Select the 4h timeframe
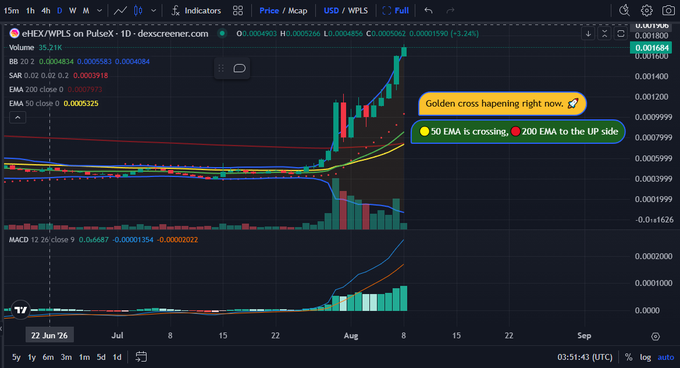The height and width of the screenshot is (368, 680). click(46, 10)
